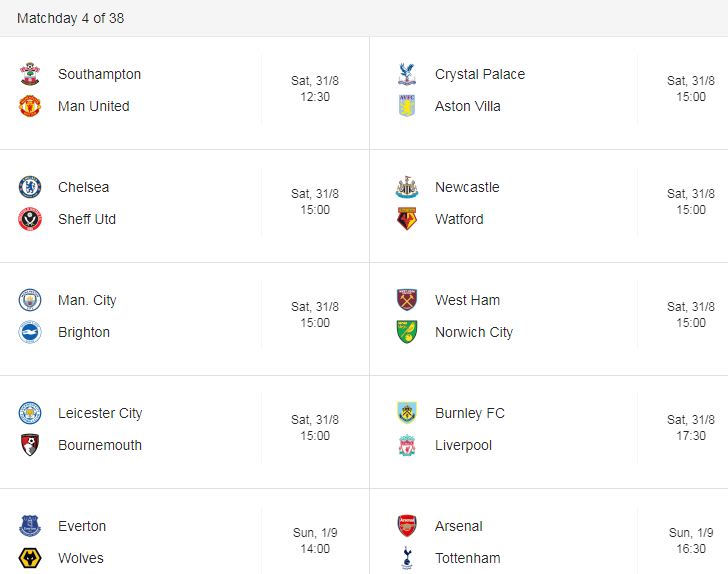This screenshot has height=574, width=728.
Task: Open the Sheff Utd team name
Action: (87, 219)
